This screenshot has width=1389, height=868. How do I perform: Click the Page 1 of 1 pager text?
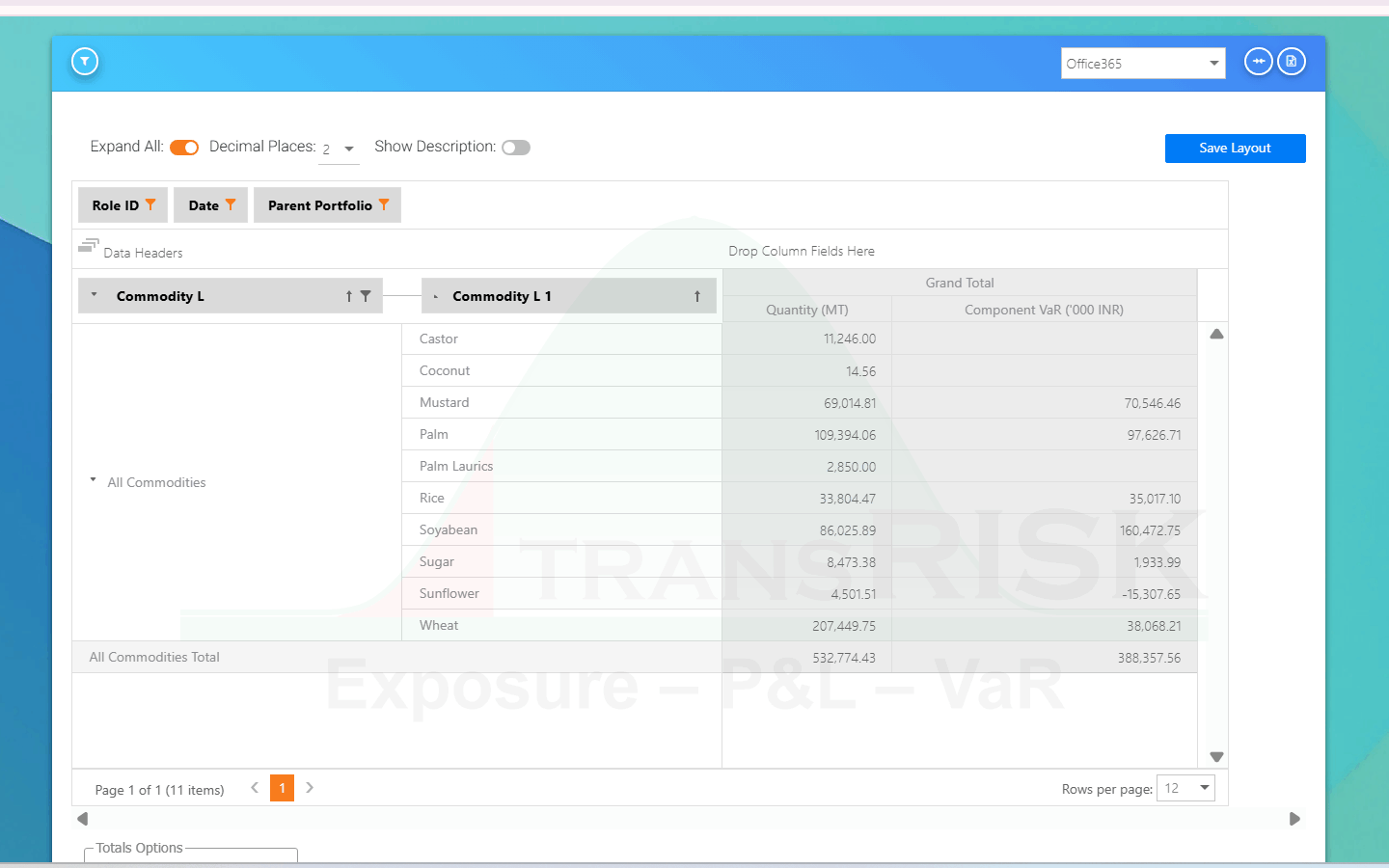click(159, 790)
